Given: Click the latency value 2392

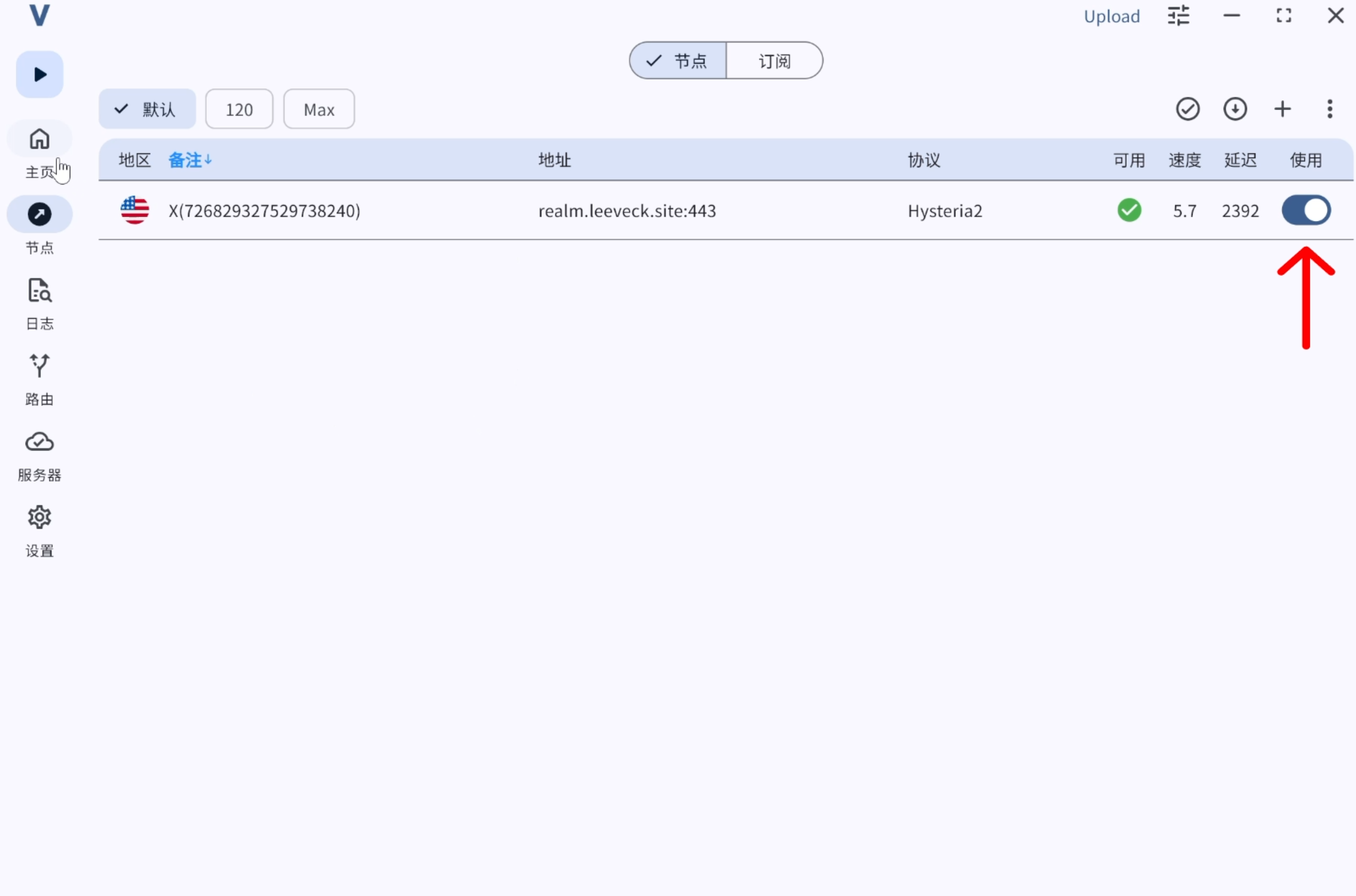Looking at the screenshot, I should point(1241,211).
